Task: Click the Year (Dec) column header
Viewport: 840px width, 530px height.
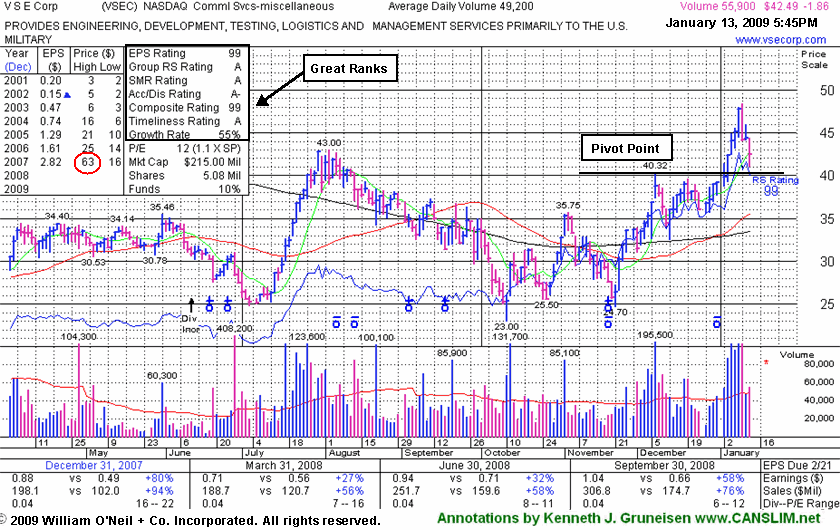Action: click(18, 60)
